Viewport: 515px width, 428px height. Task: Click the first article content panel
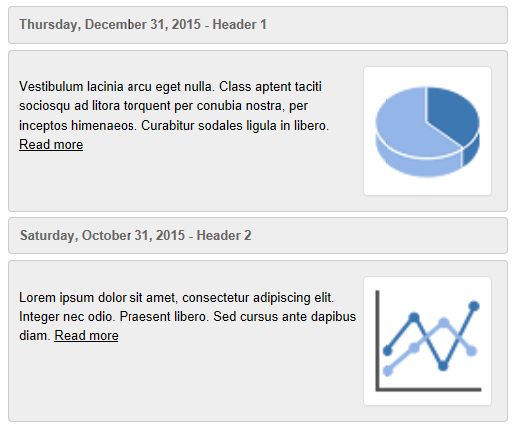[x=258, y=131]
